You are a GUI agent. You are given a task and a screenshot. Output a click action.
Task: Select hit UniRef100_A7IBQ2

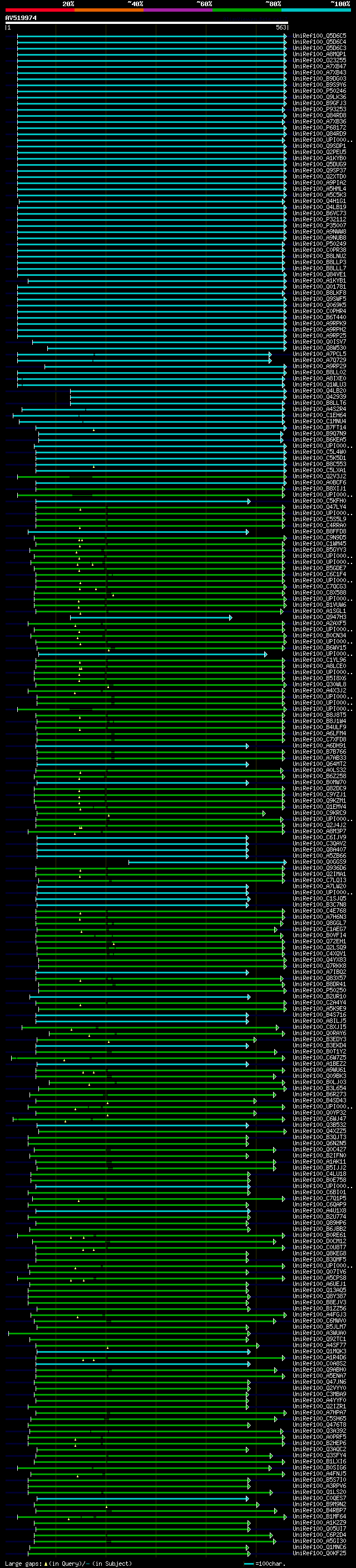[319, 972]
